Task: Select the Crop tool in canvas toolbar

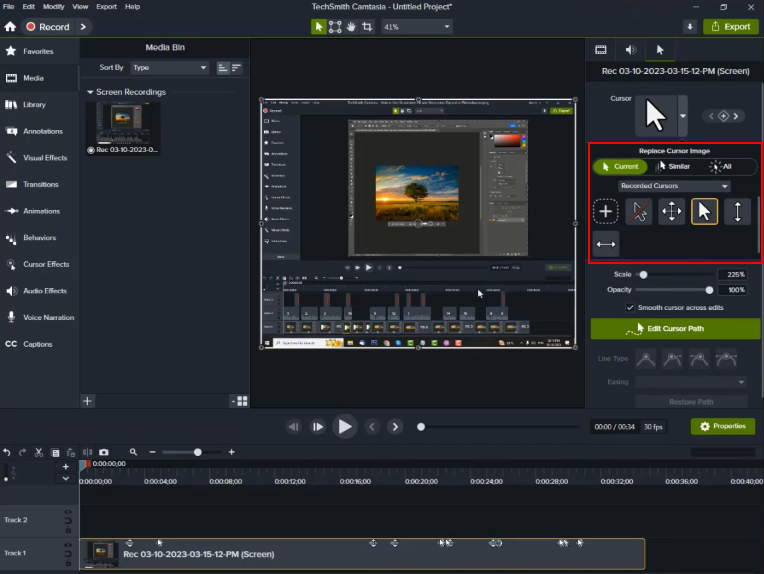Action: (x=369, y=27)
